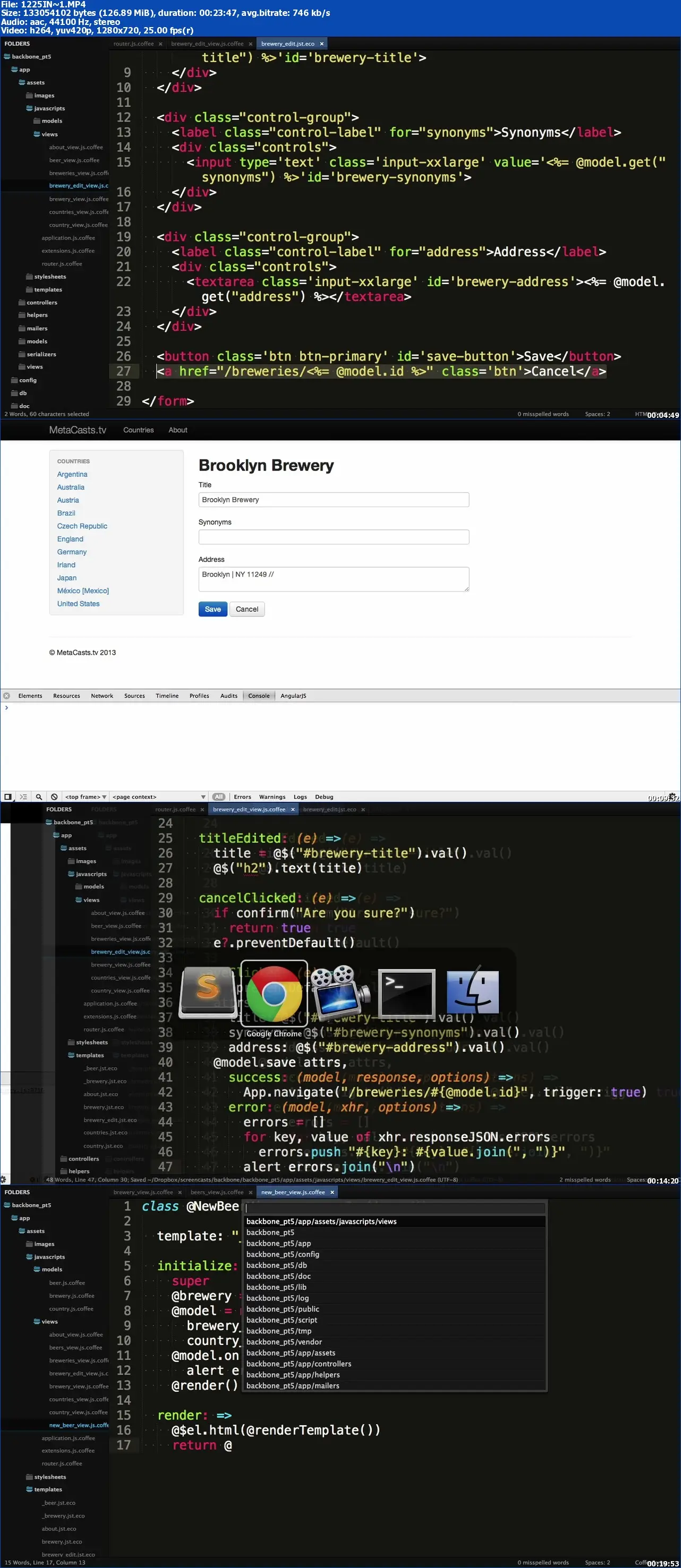This screenshot has height=1568, width=681.
Task: Open the United States country link
Action: [78, 604]
